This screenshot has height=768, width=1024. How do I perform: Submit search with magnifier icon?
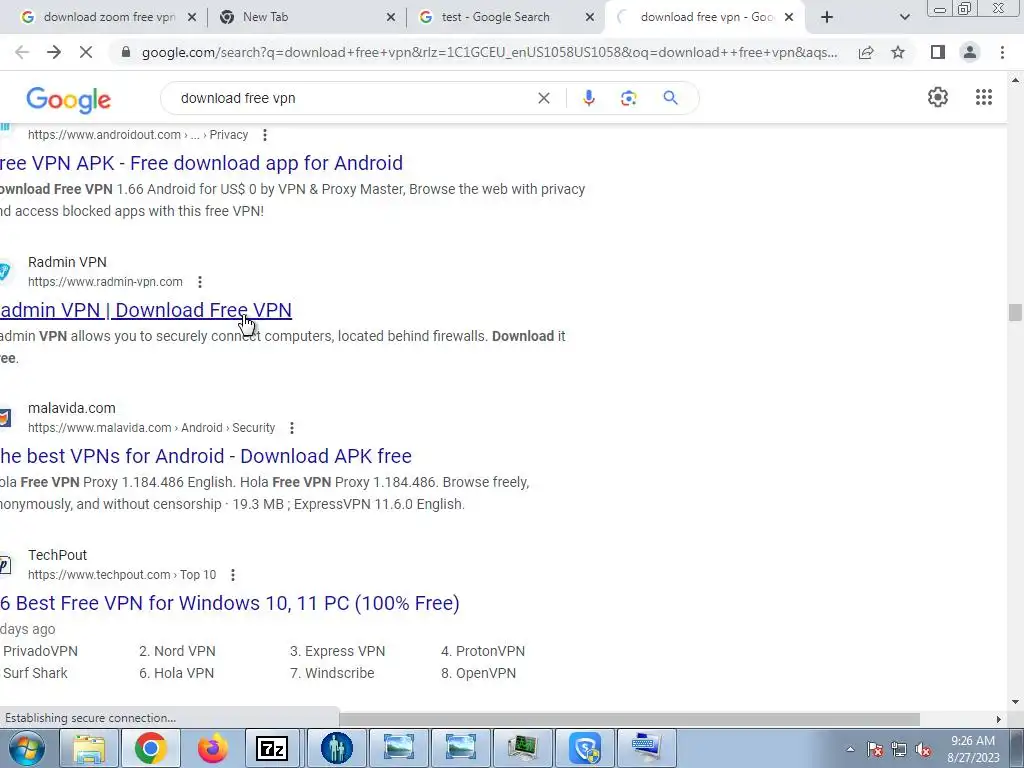(x=670, y=98)
